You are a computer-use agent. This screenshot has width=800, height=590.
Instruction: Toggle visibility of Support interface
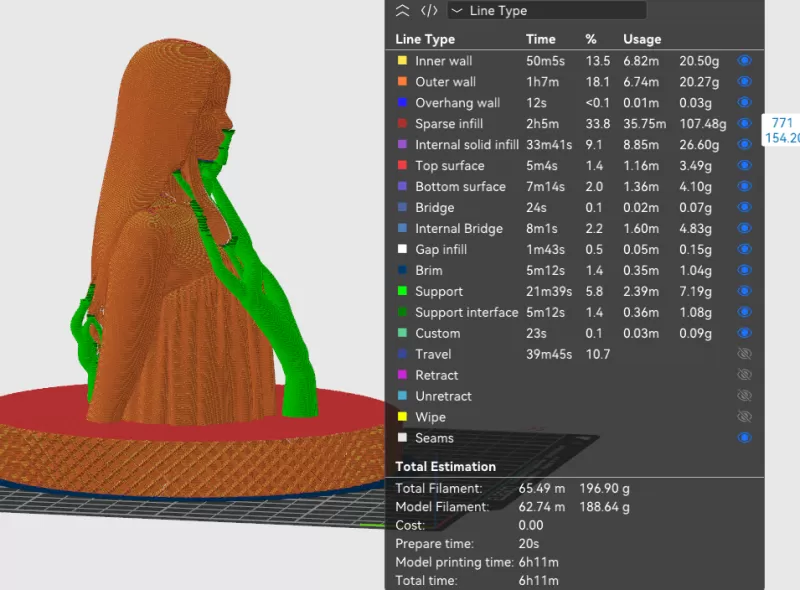[742, 312]
